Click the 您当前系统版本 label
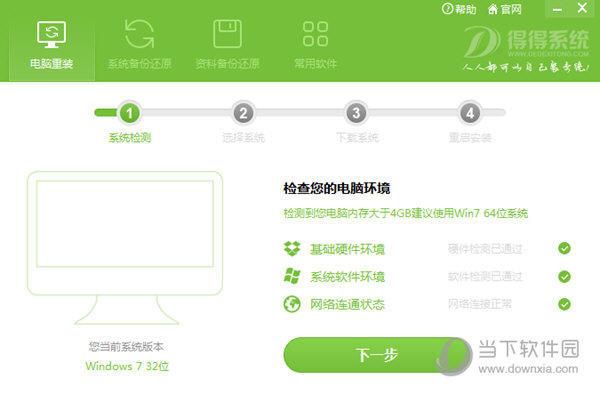The image size is (600, 395). [126, 347]
